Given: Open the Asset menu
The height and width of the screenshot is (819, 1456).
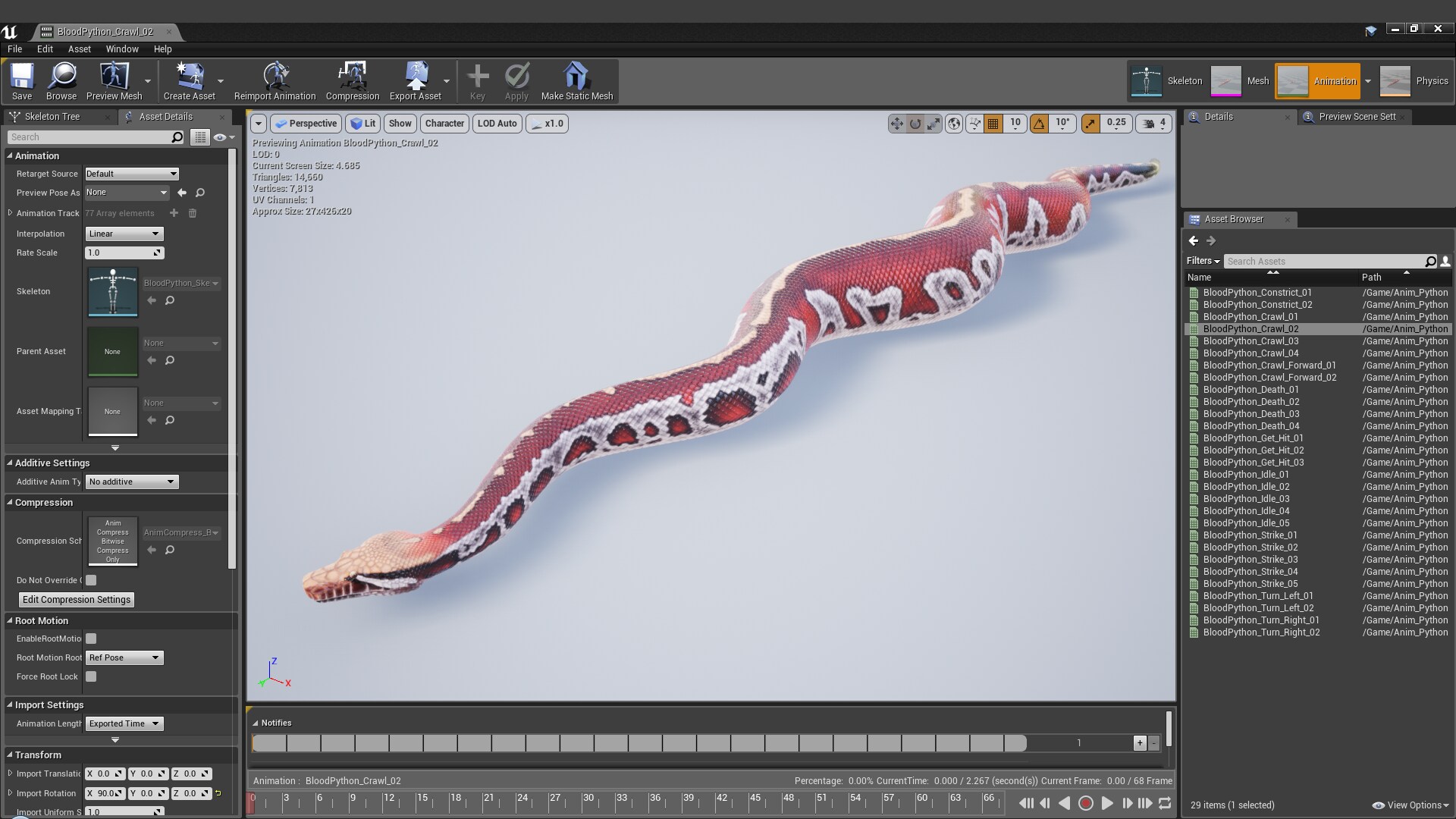Looking at the screenshot, I should click(79, 49).
